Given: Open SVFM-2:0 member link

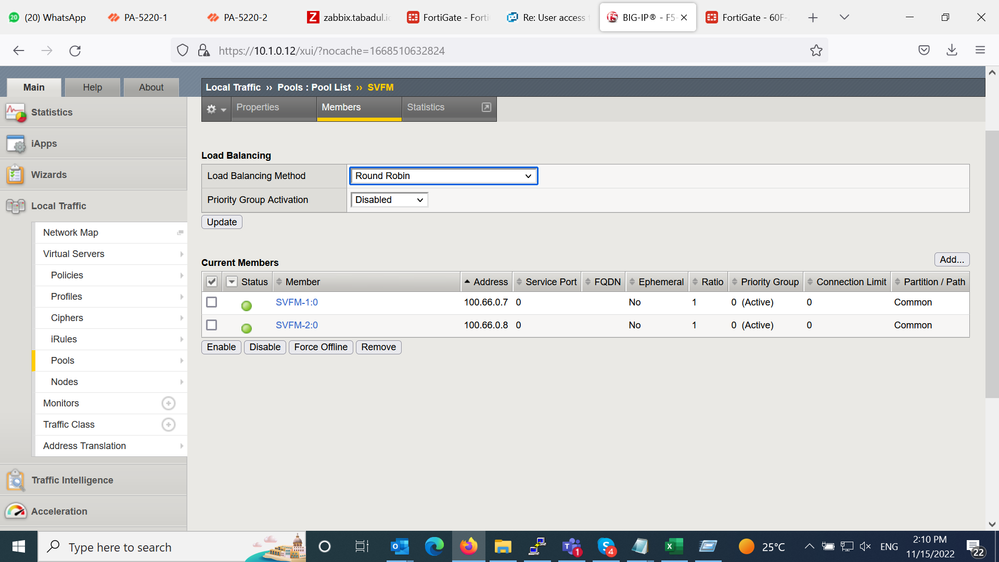Looking at the screenshot, I should tap(296, 325).
